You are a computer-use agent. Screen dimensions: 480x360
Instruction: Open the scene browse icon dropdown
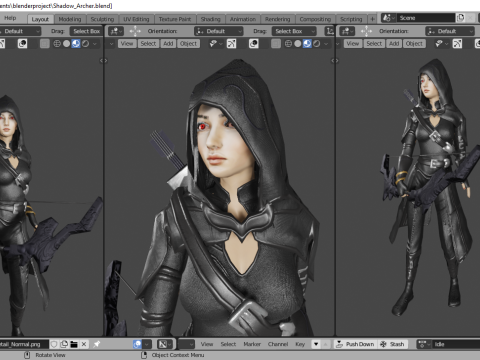(x=388, y=18)
